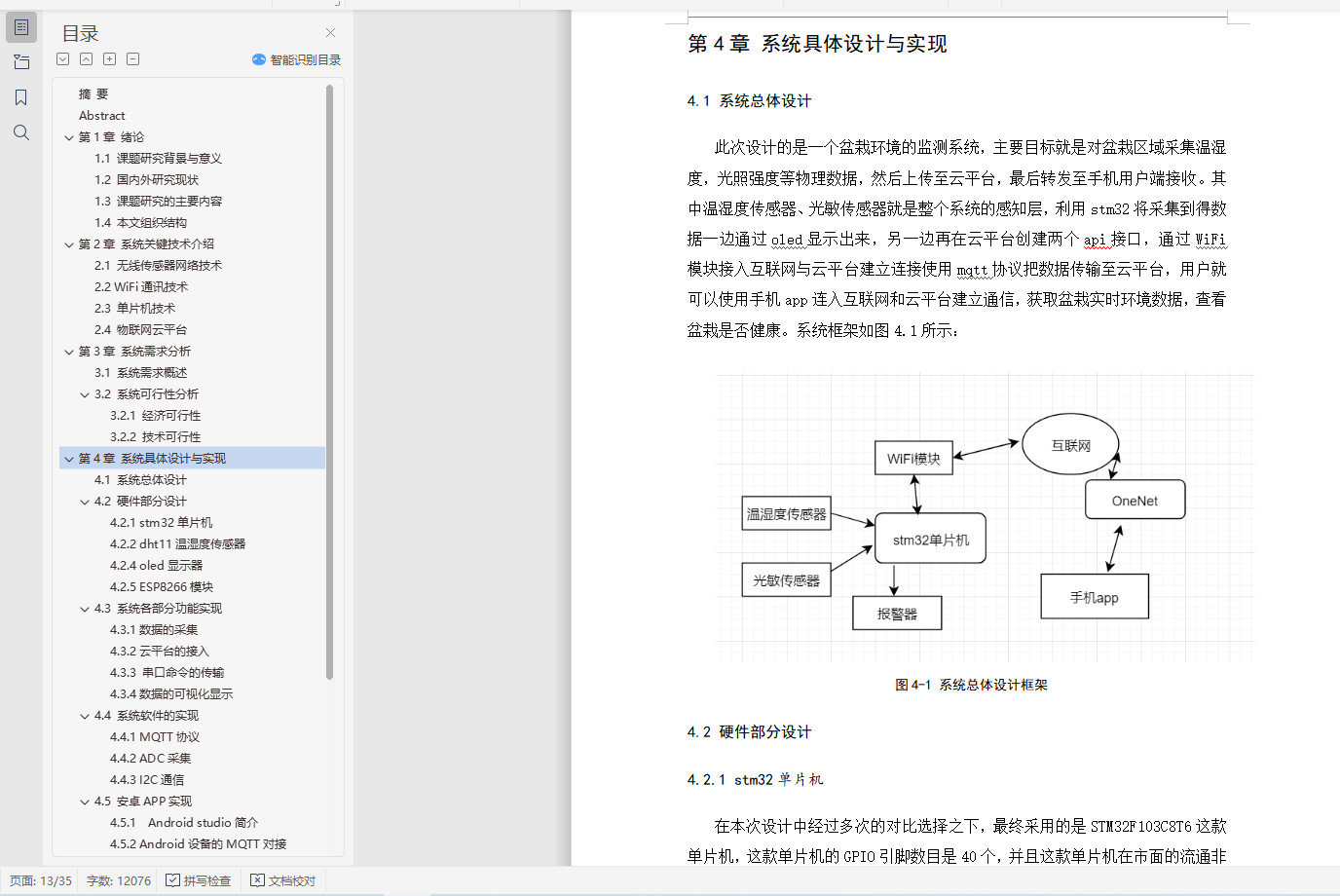This screenshot has width=1340, height=896.
Task: Click the expand-all down-arrow outline icon
Action: click(63, 59)
